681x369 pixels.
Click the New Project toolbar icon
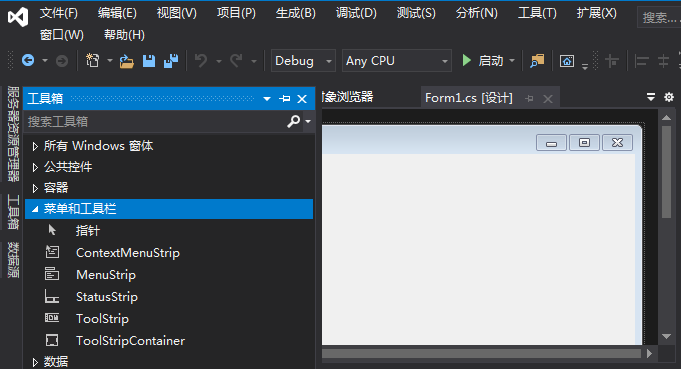point(93,61)
